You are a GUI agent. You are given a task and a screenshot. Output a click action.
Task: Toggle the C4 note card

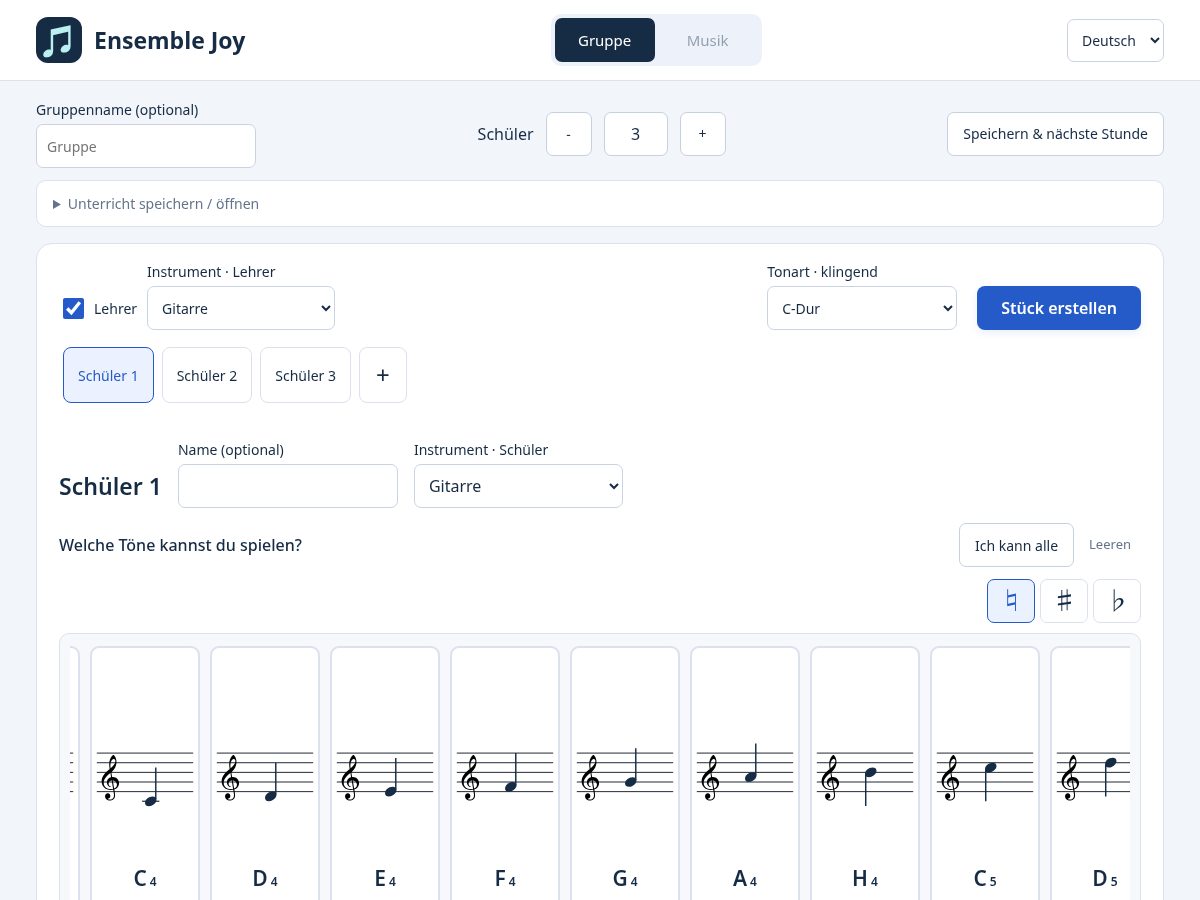tap(145, 773)
